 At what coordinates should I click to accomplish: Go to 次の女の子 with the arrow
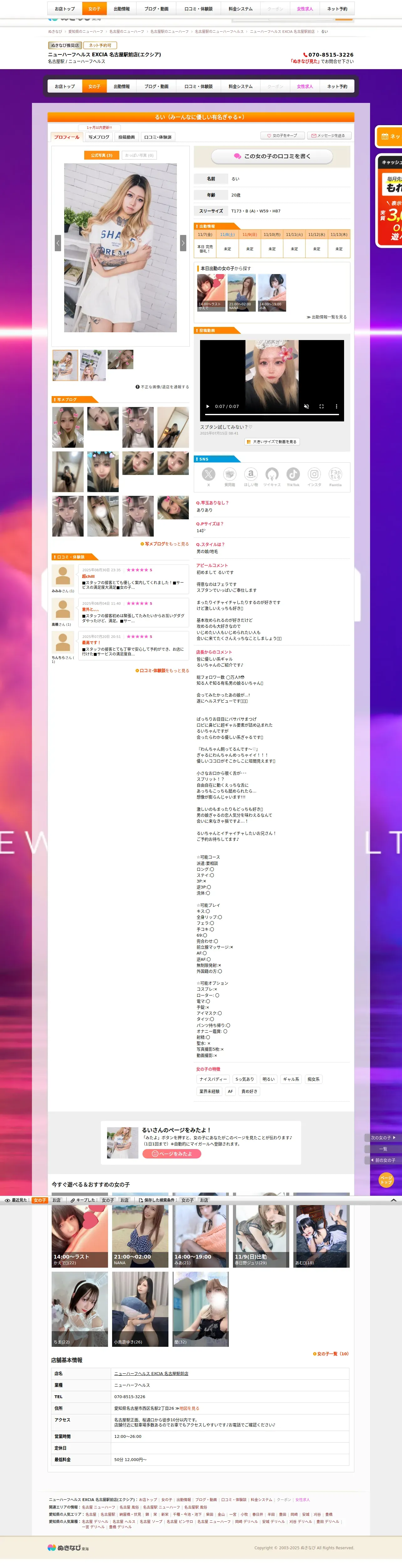pos(384,1138)
